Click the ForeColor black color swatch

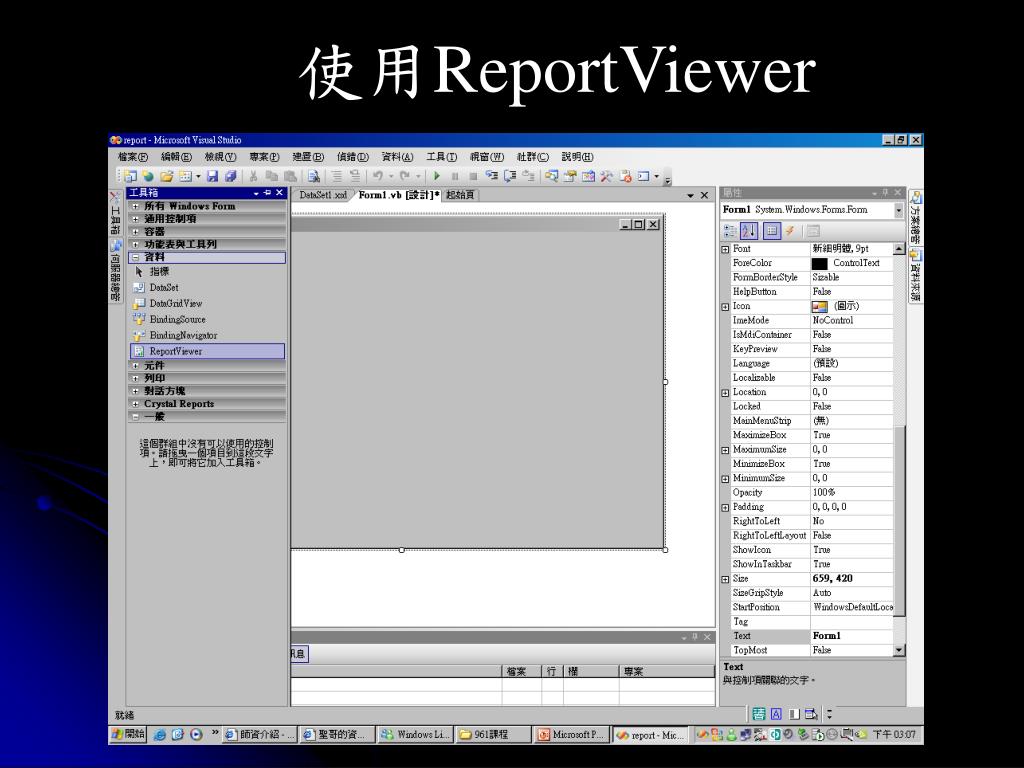tap(819, 263)
